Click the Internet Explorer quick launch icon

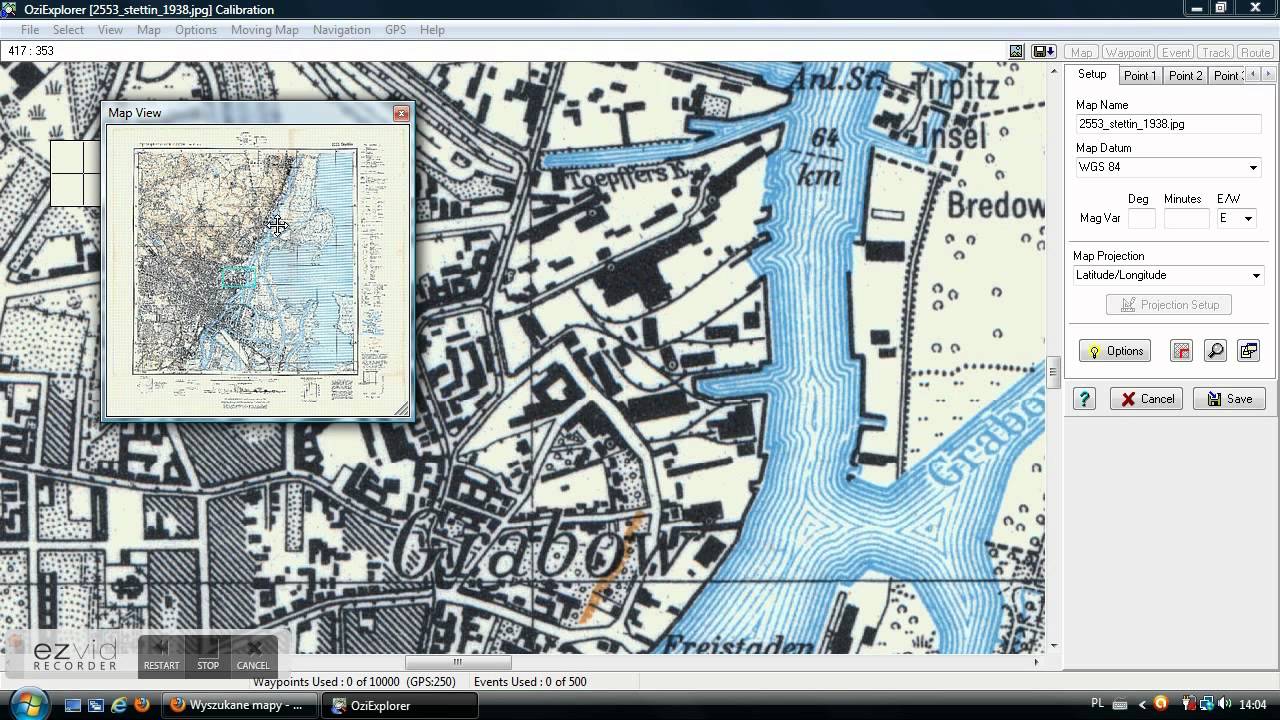(119, 705)
